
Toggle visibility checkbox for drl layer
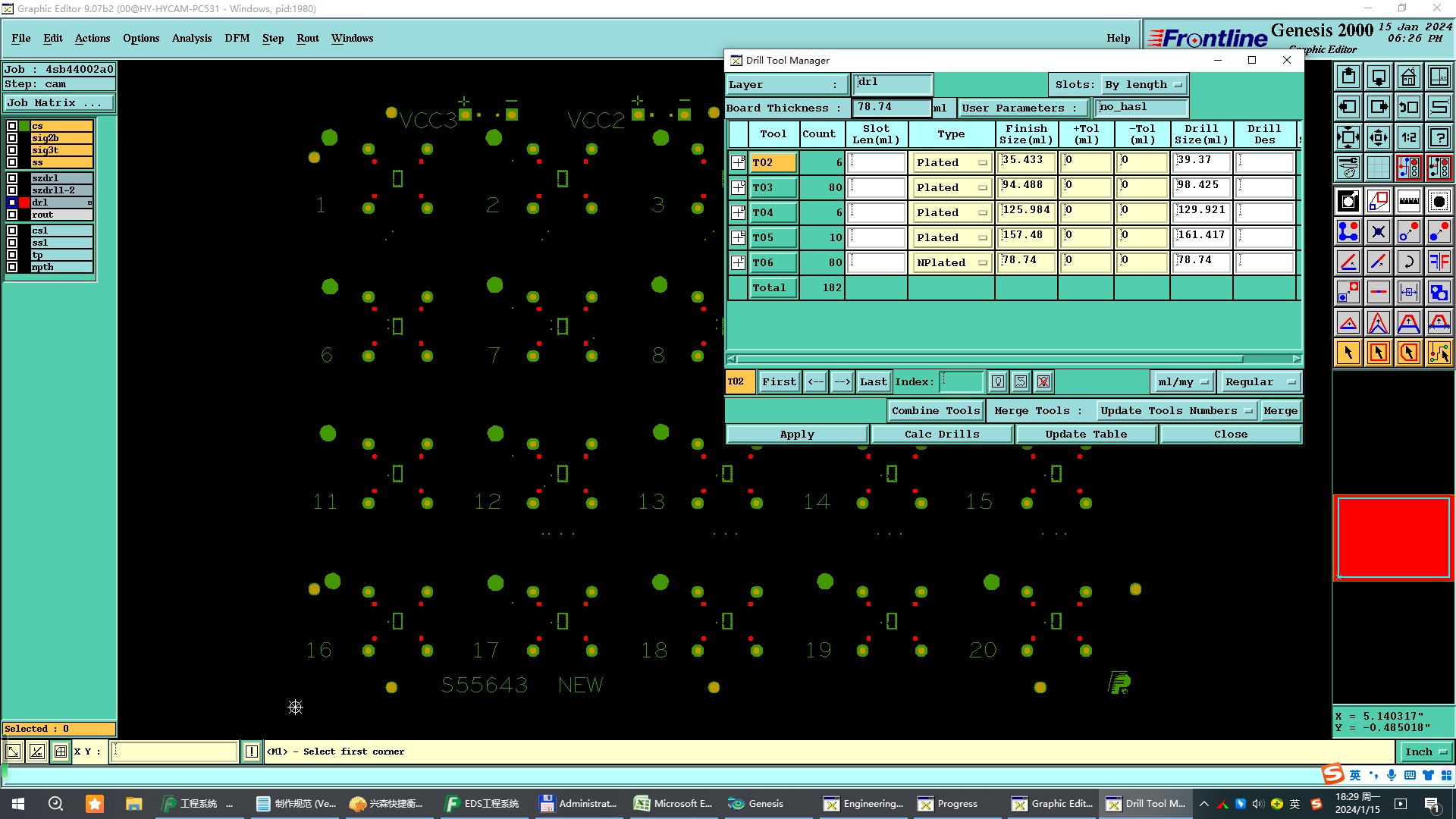12,202
